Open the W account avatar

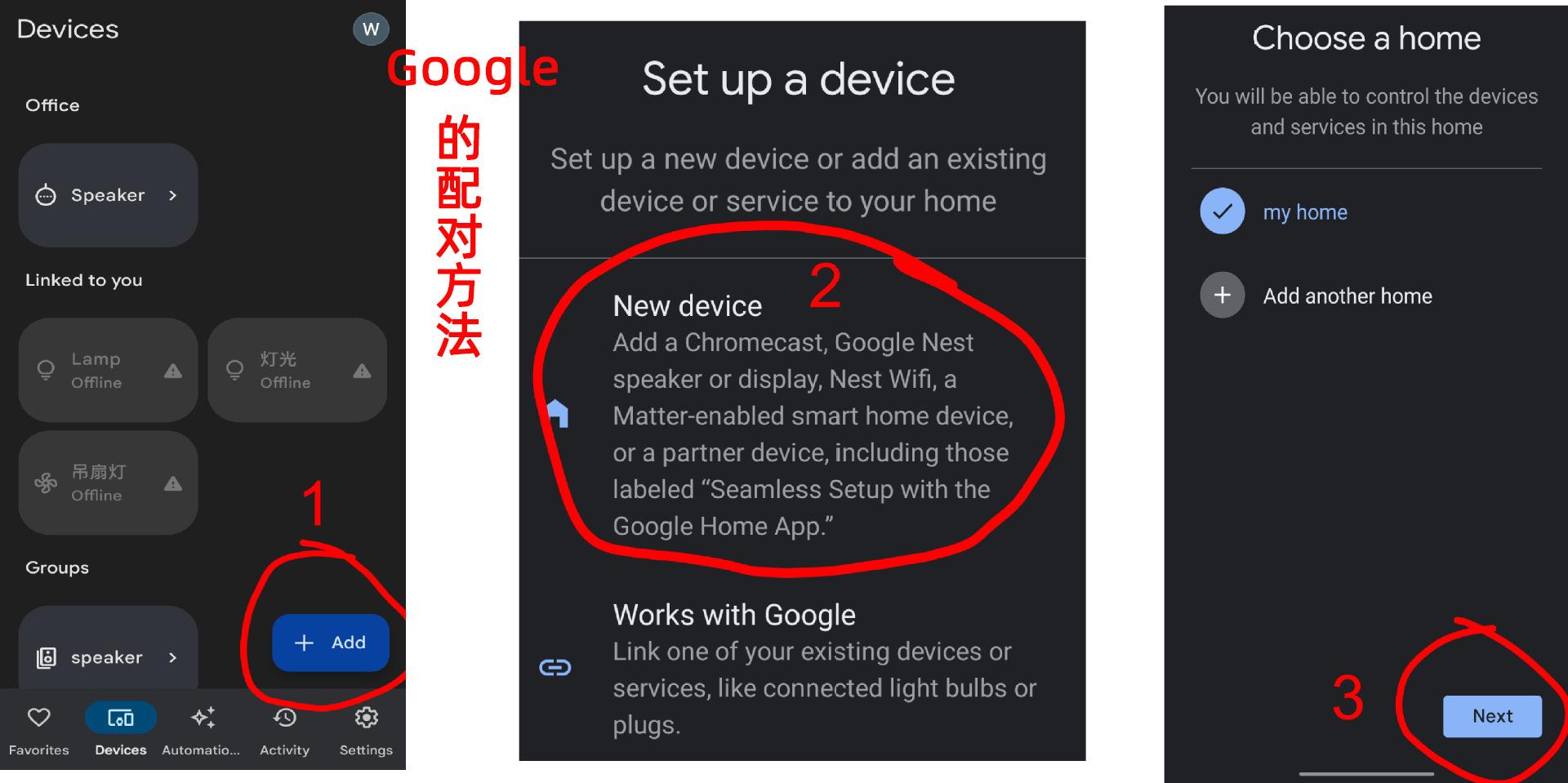(x=371, y=29)
